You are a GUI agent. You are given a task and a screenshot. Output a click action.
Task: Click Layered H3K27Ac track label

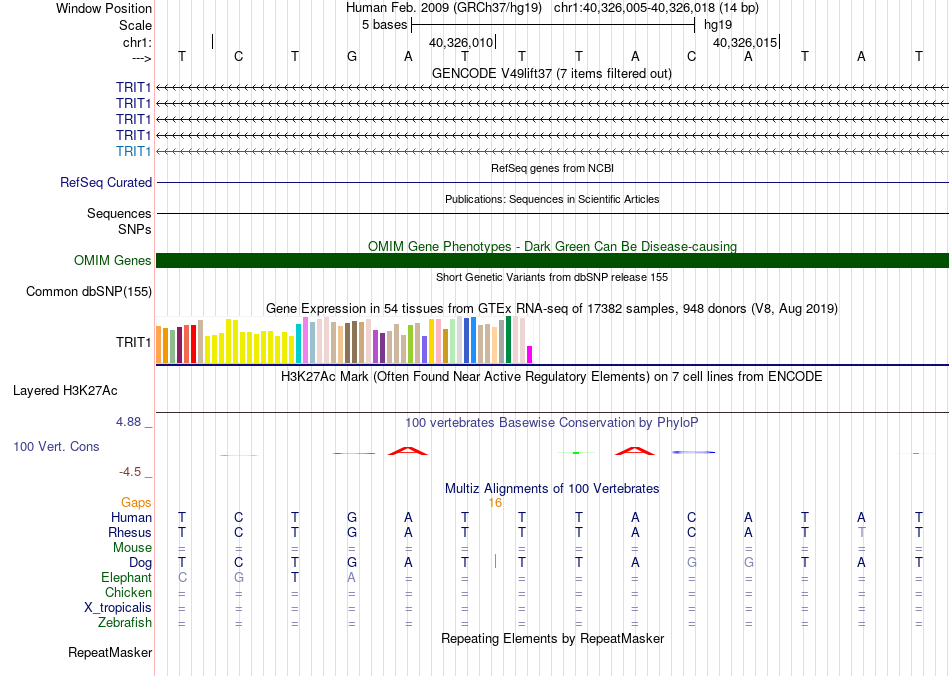[65, 391]
